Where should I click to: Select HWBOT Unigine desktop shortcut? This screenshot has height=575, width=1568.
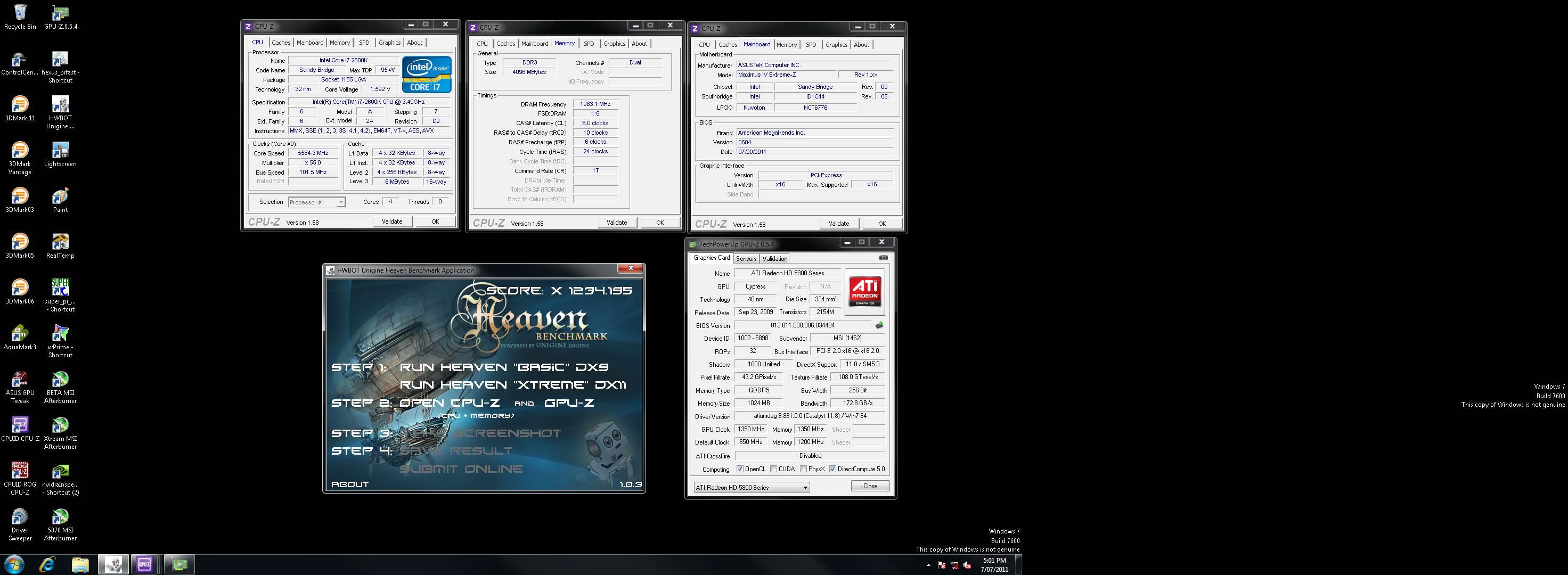tap(60, 112)
